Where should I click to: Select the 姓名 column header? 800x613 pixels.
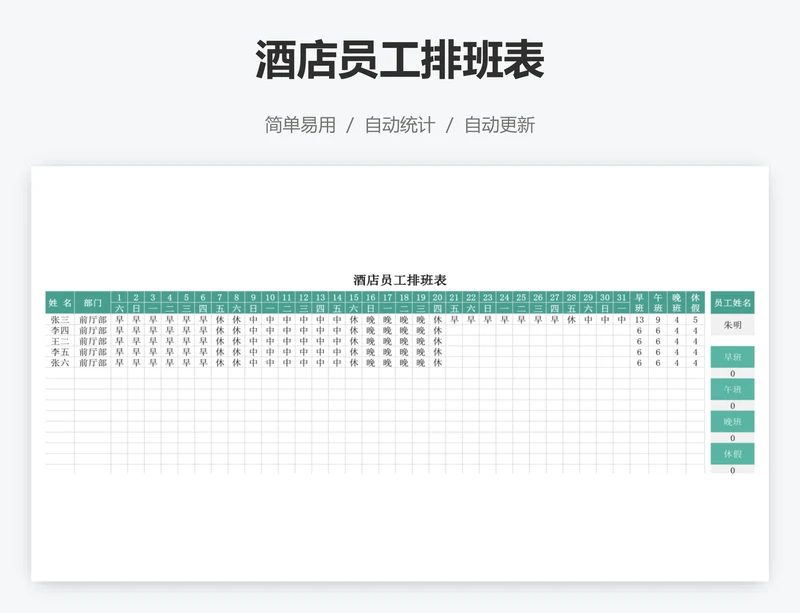click(60, 303)
